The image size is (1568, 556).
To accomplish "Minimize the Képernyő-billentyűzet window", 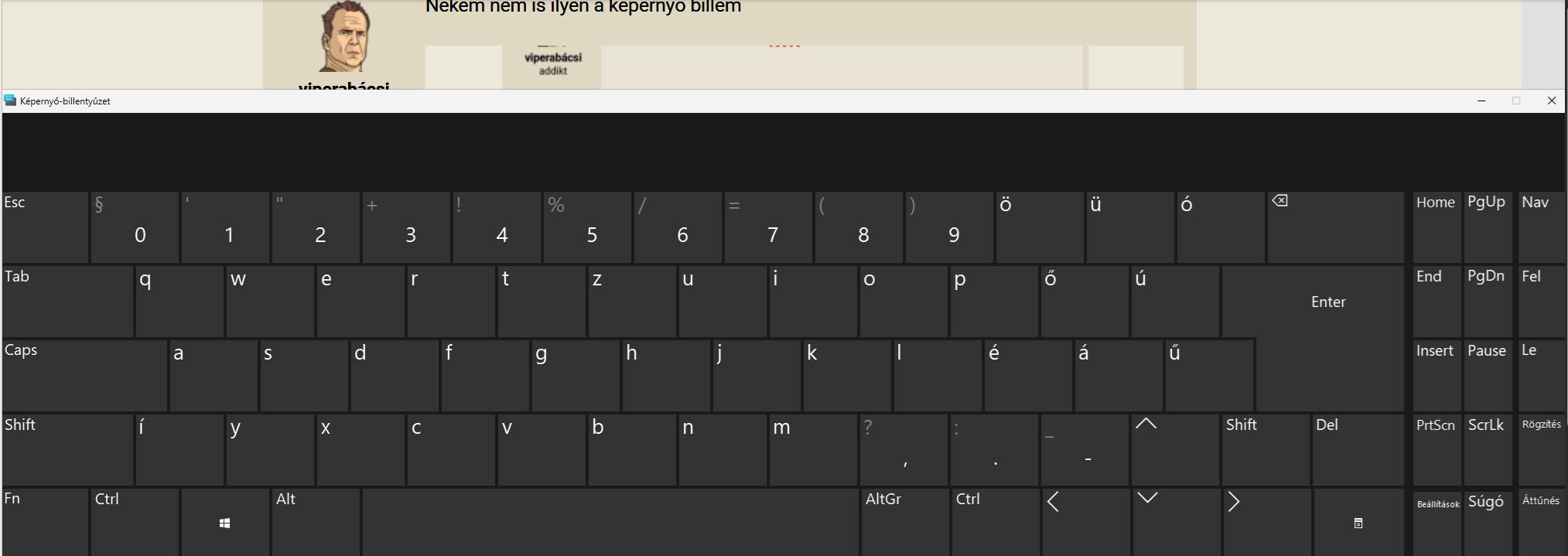I will pyautogui.click(x=1481, y=101).
